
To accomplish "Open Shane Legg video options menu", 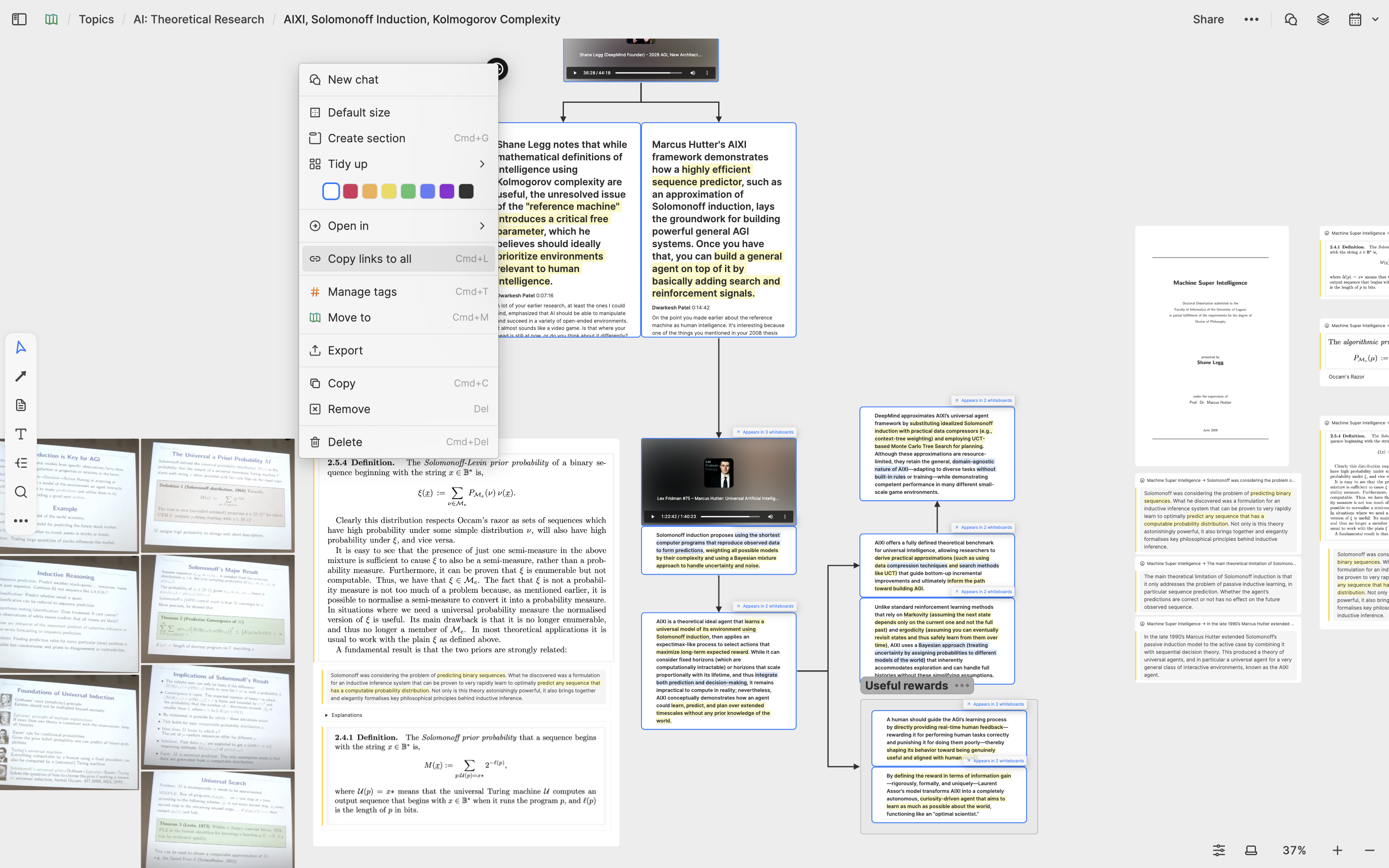I will [707, 73].
